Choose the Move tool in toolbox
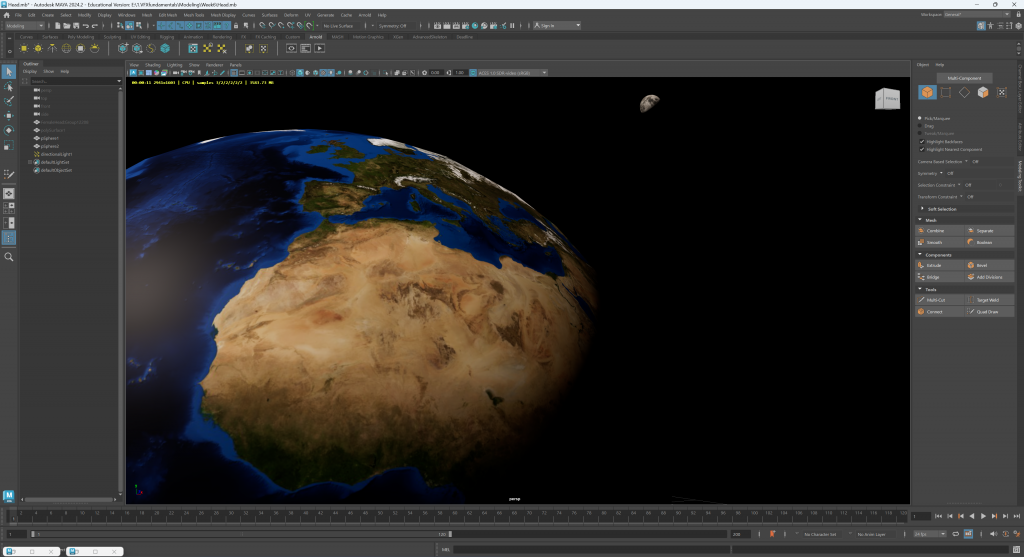This screenshot has height=557, width=1024. [8, 116]
